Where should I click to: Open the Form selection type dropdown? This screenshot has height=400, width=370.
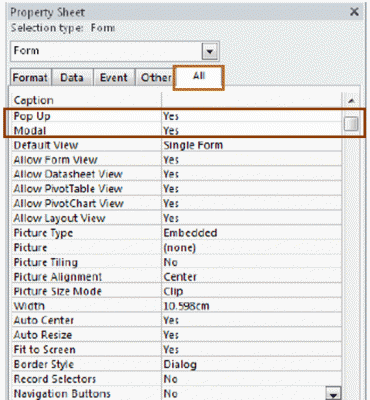click(x=210, y=52)
